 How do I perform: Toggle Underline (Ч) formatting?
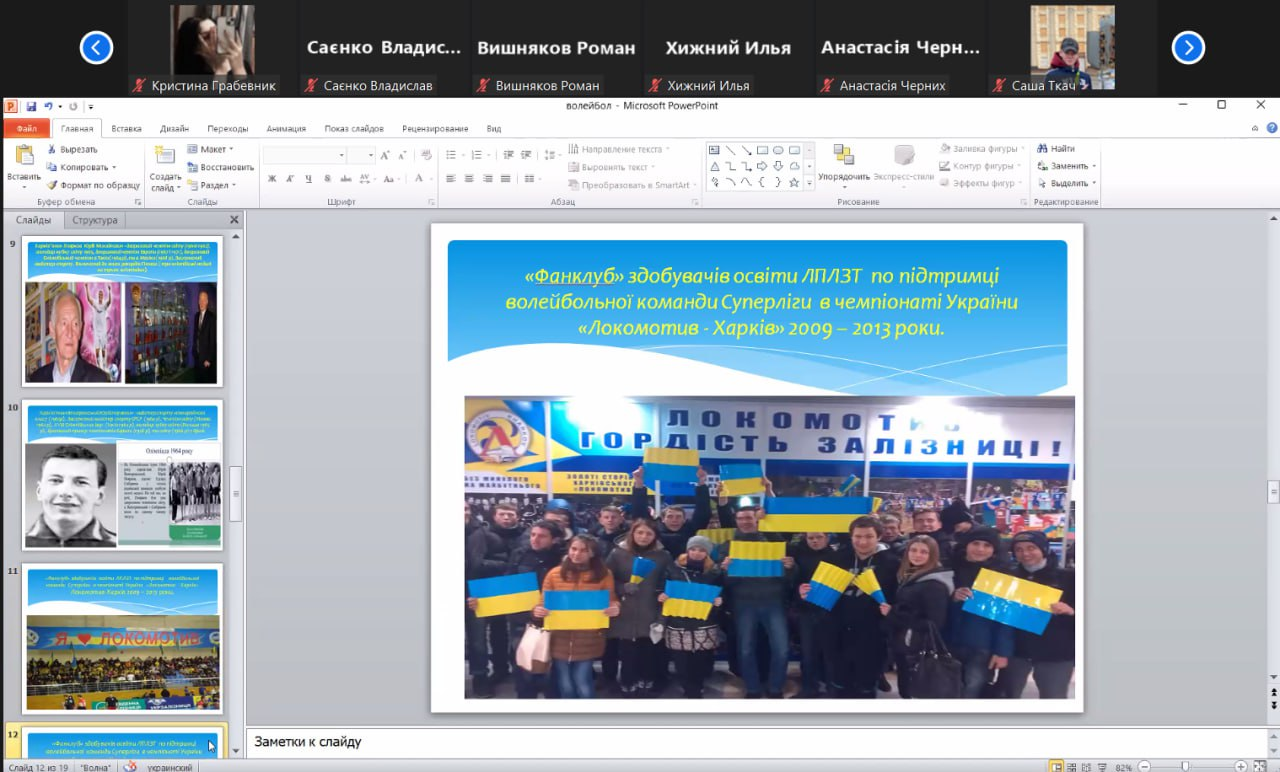[309, 179]
